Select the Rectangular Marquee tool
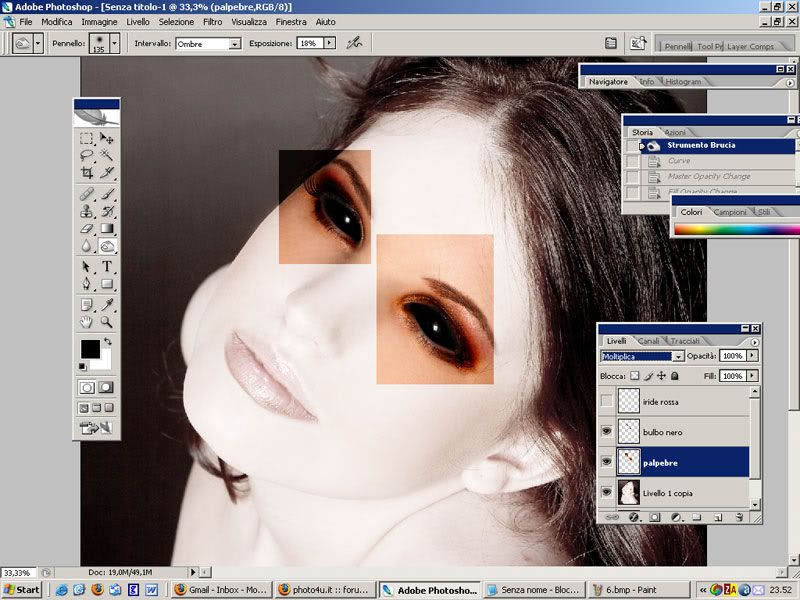800x600 pixels. 86,138
